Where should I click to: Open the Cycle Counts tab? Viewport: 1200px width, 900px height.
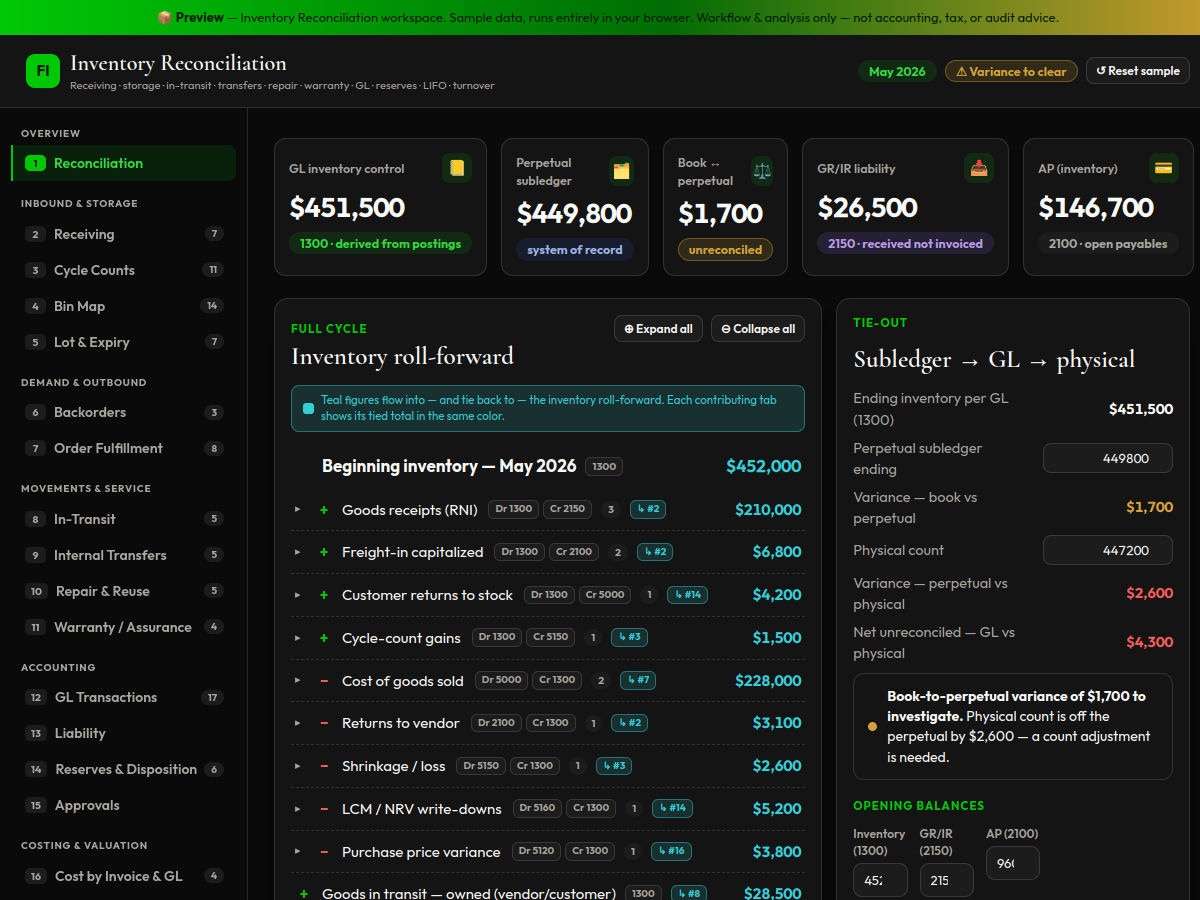123,270
